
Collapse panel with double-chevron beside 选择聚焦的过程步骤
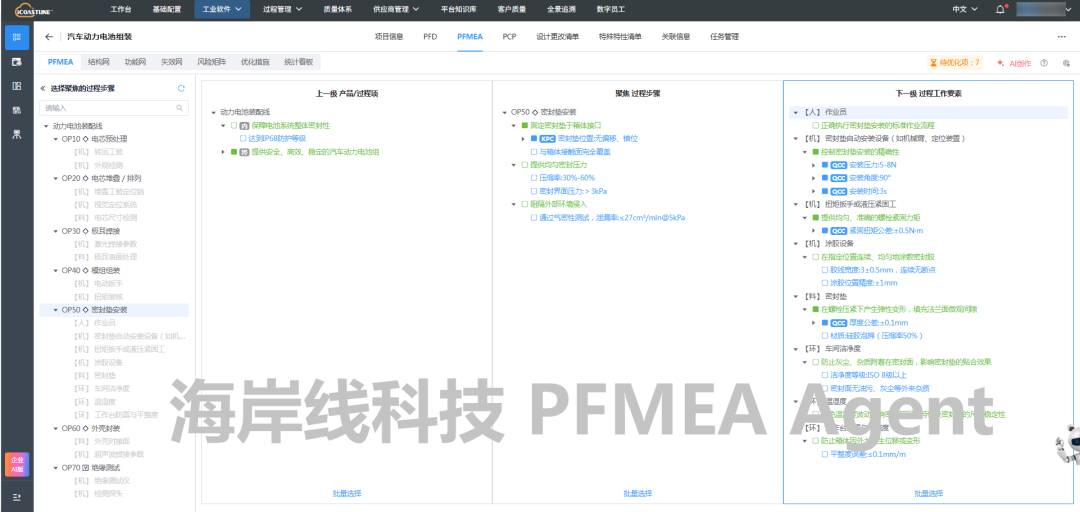43,88
